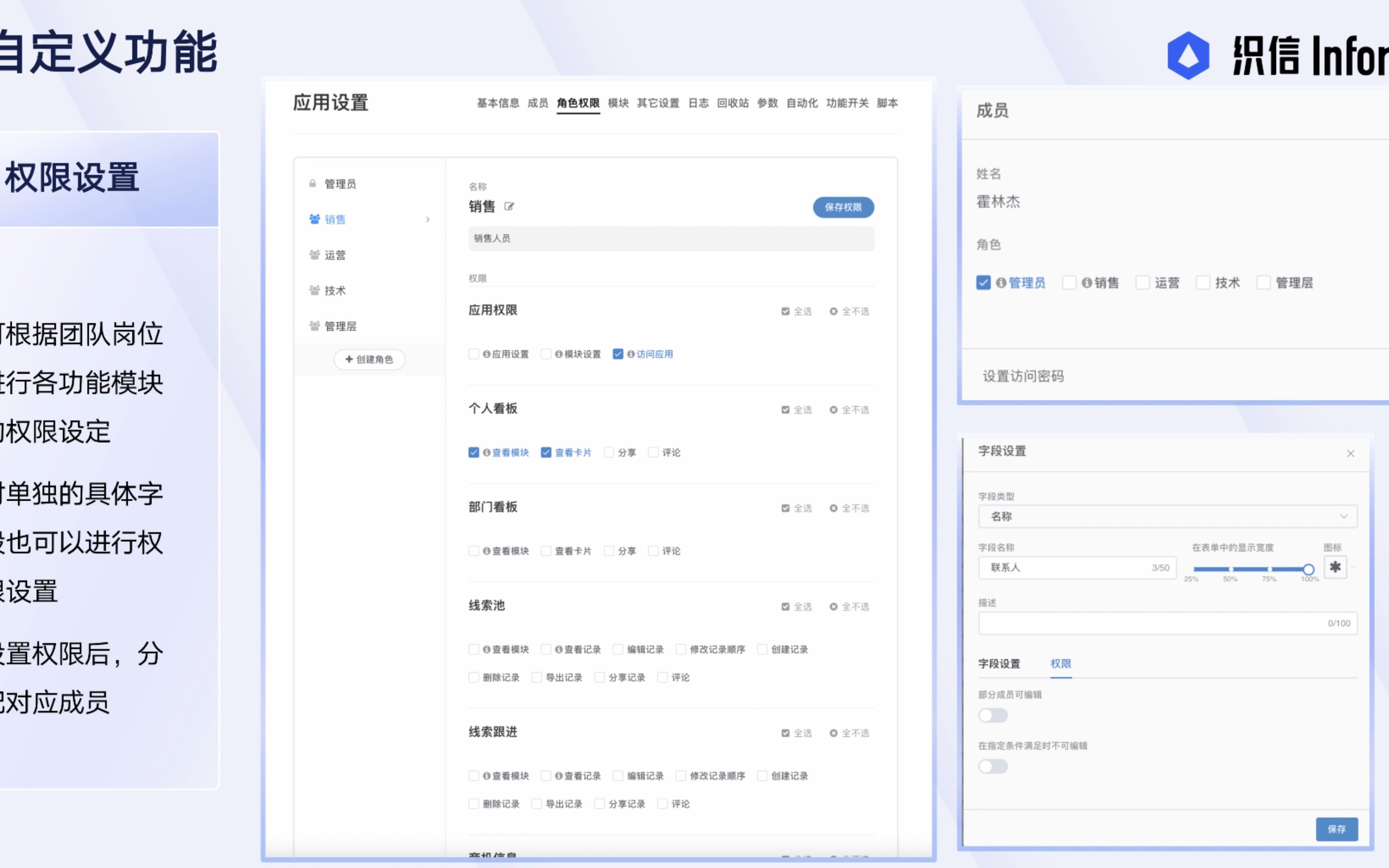Enable 在指定条件满足时不可编辑 toggle
This screenshot has width=1389, height=868.
point(993,766)
